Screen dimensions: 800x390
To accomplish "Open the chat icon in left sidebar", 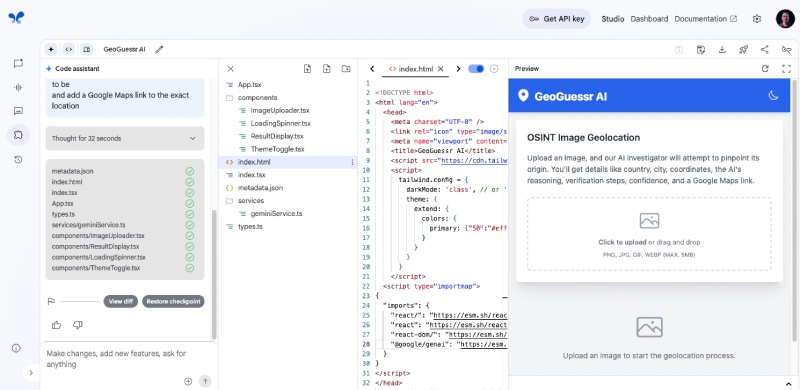I will click(x=18, y=63).
